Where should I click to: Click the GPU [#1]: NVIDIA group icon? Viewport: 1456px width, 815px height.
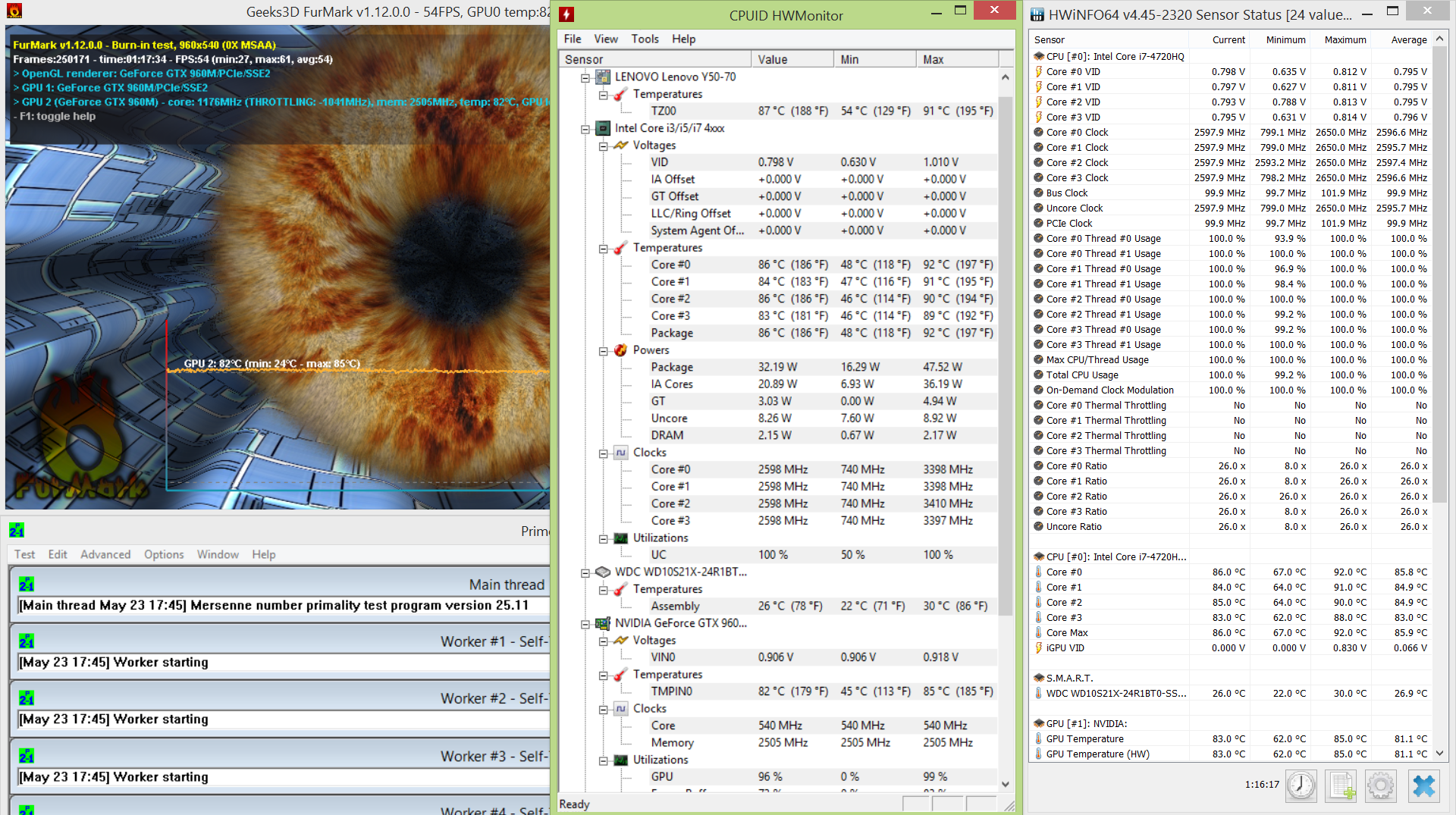pos(1039,723)
